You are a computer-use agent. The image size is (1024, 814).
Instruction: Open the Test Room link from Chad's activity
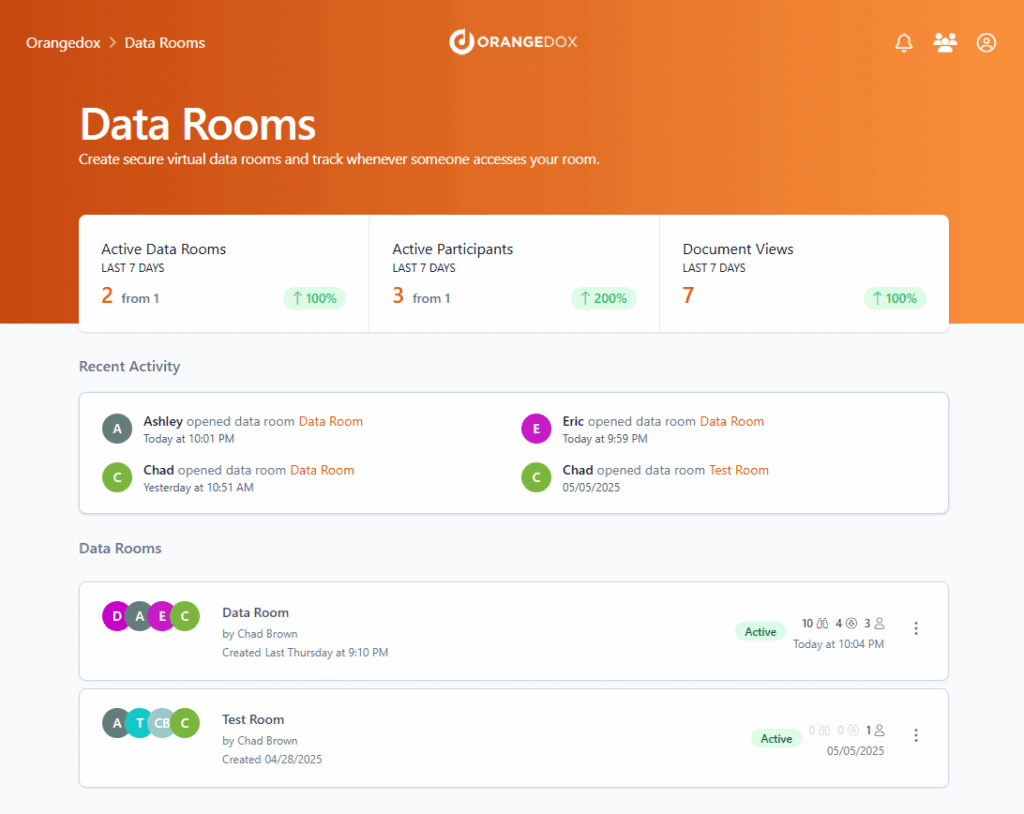coord(739,470)
